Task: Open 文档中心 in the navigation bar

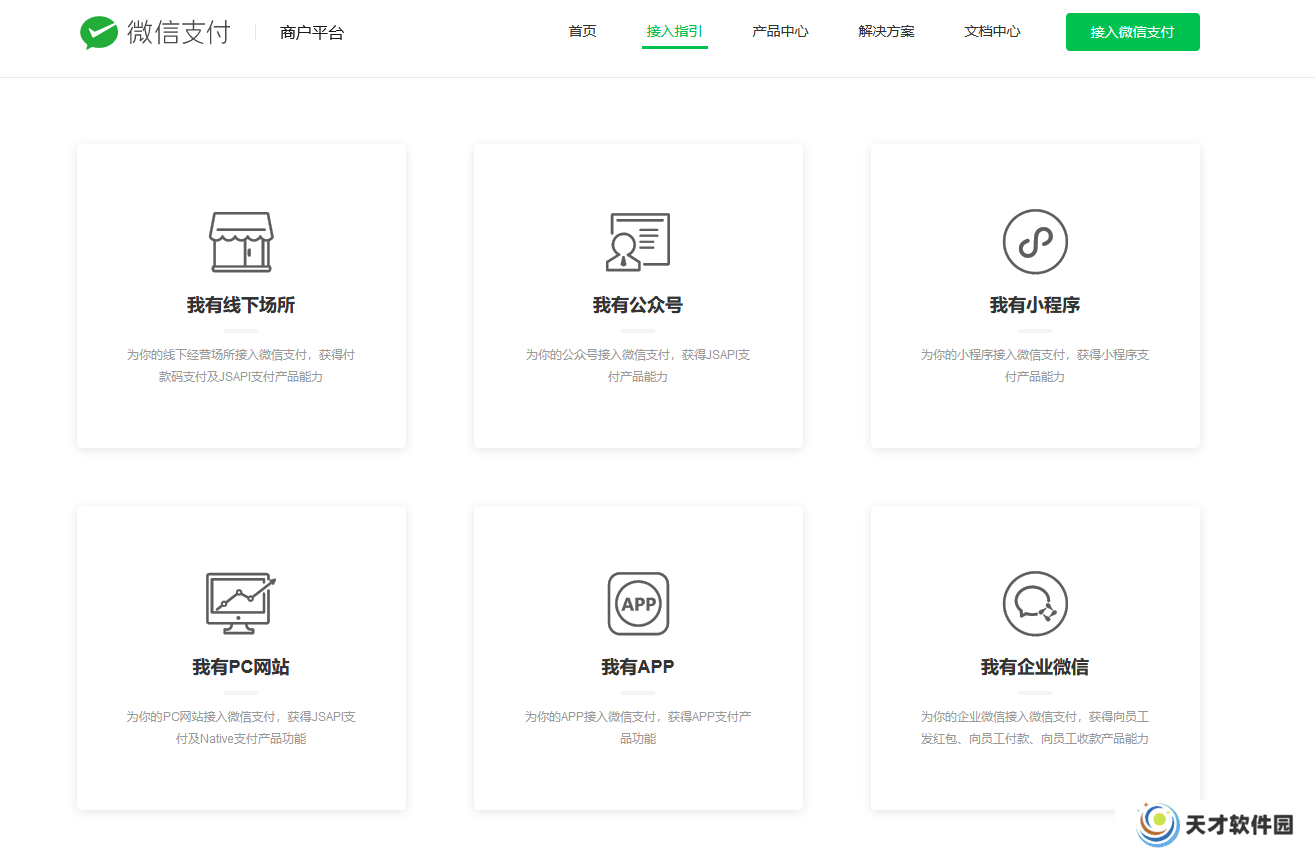Action: point(992,31)
